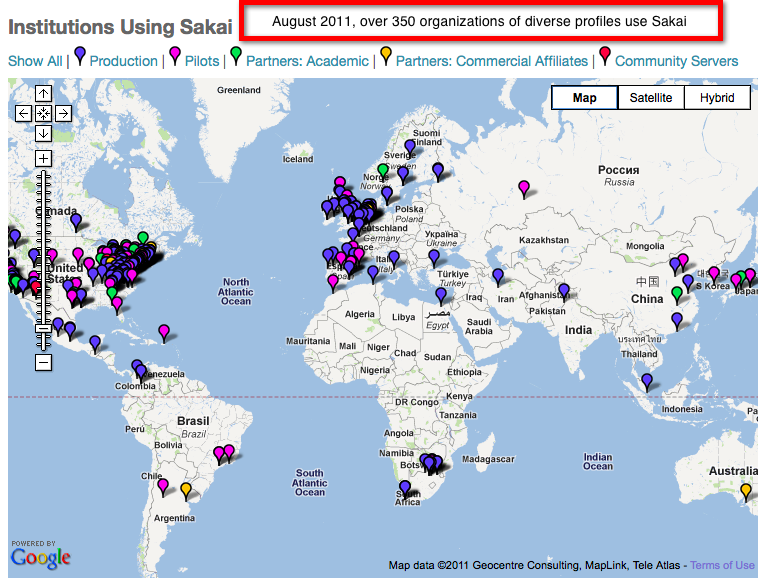Viewport: 763px width, 581px height.
Task: Filter by Pilots link
Action: (202, 61)
